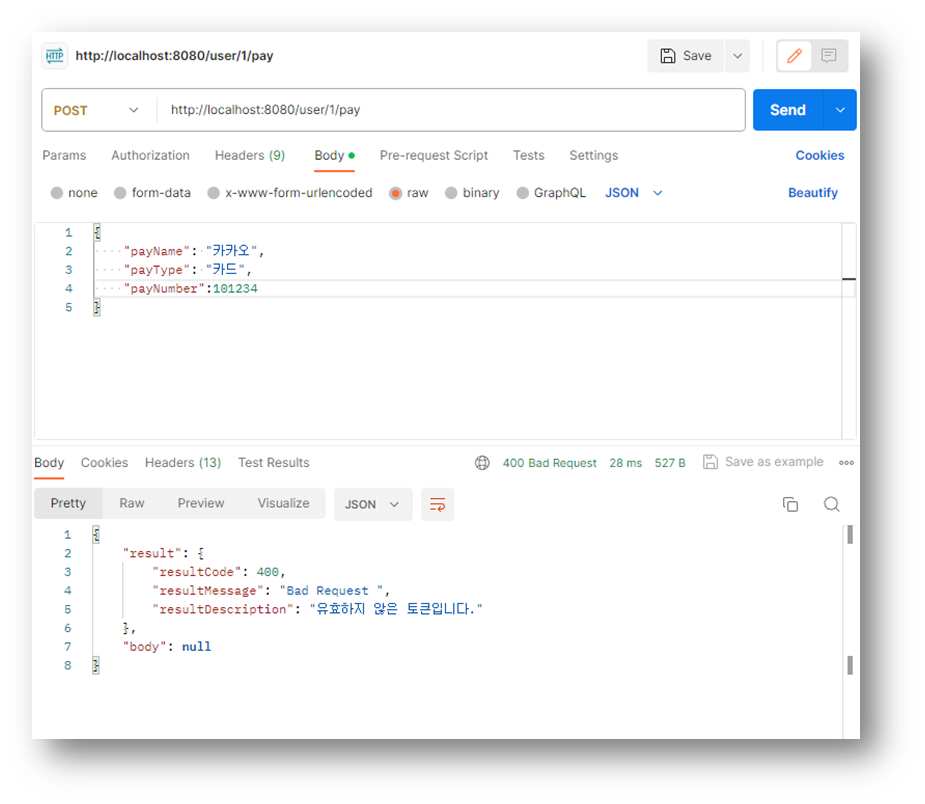Open the response Cookies tab
The image size is (925, 804).
104,463
